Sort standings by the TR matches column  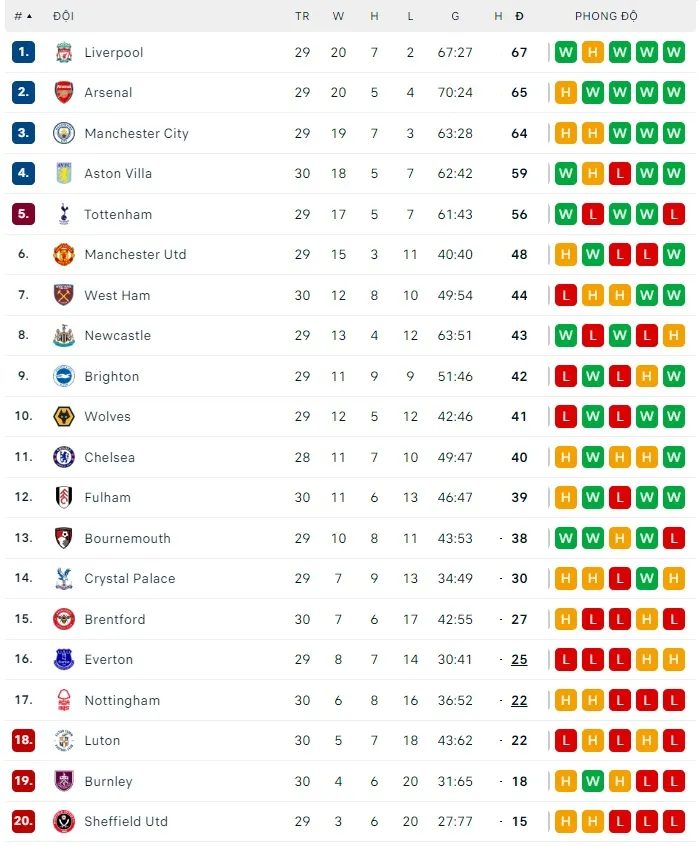pos(302,16)
